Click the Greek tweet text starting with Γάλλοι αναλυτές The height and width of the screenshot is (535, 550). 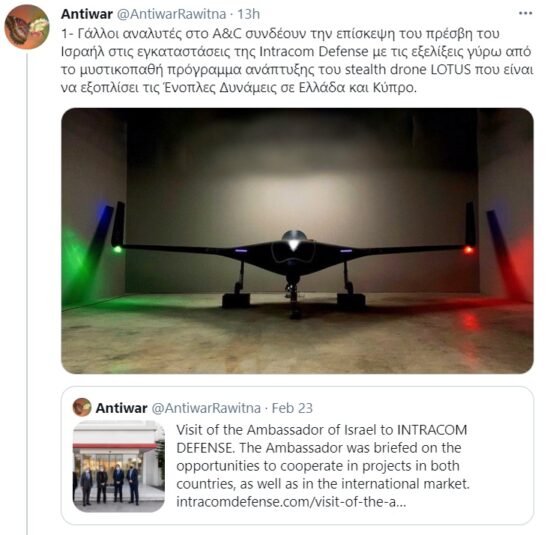point(297,60)
